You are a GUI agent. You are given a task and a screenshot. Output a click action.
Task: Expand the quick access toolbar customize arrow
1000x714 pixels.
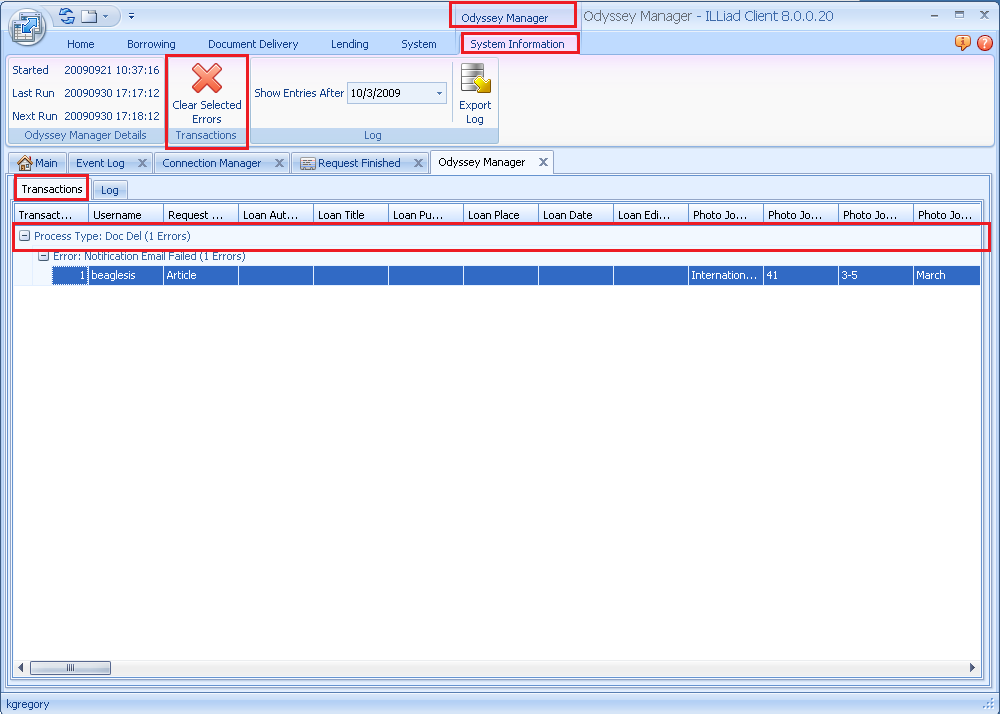pos(132,16)
